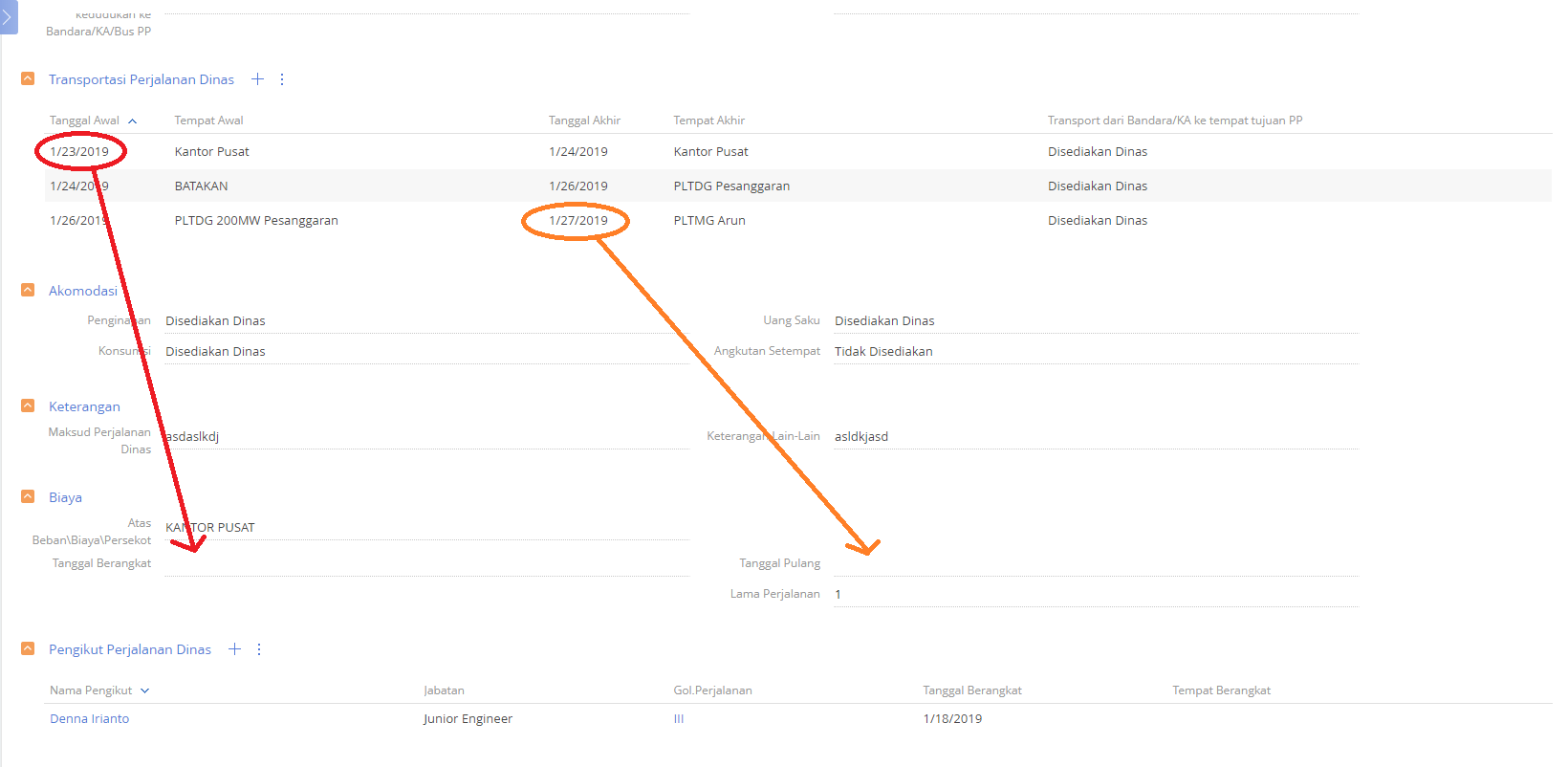Image resolution: width=1568 pixels, height=767 pixels.
Task: Collapse the Biaya section icon
Action: (x=28, y=496)
